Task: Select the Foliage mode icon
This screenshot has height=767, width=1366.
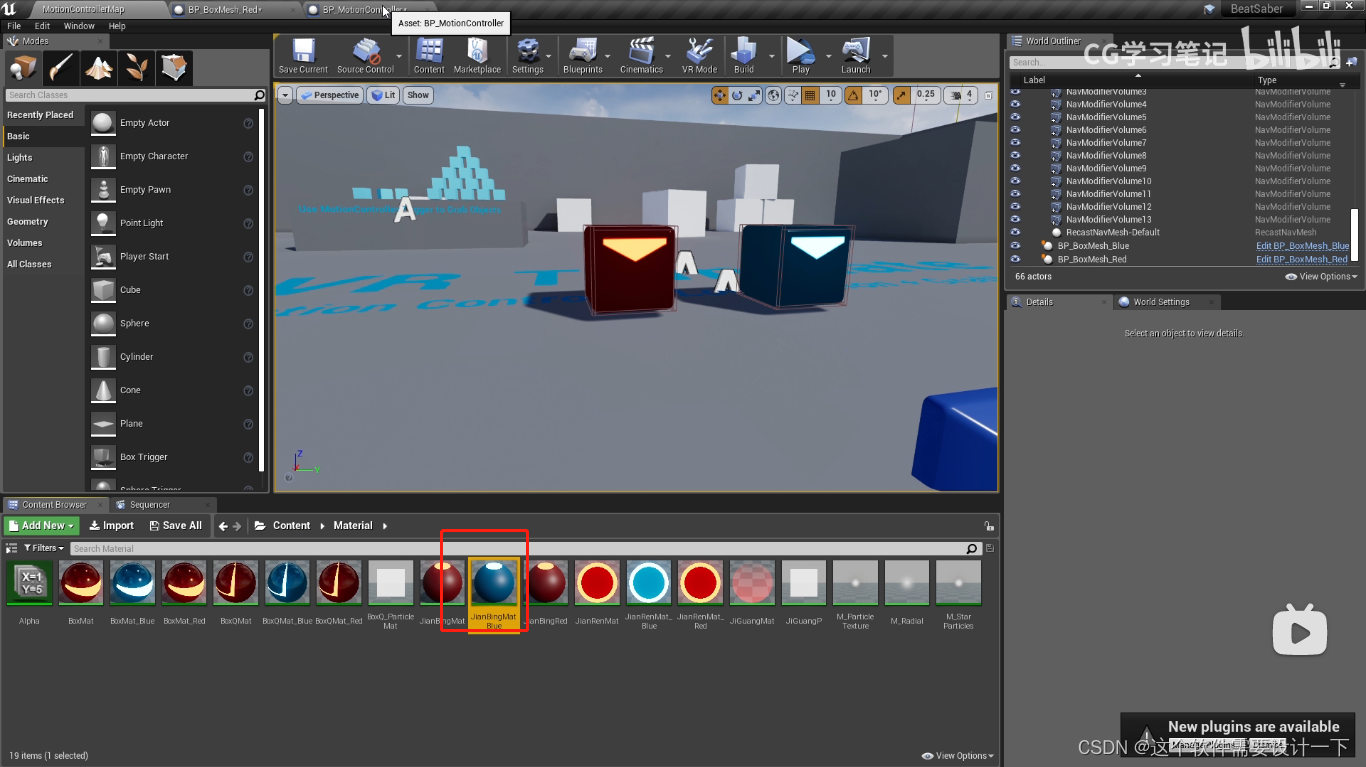Action: pos(136,68)
